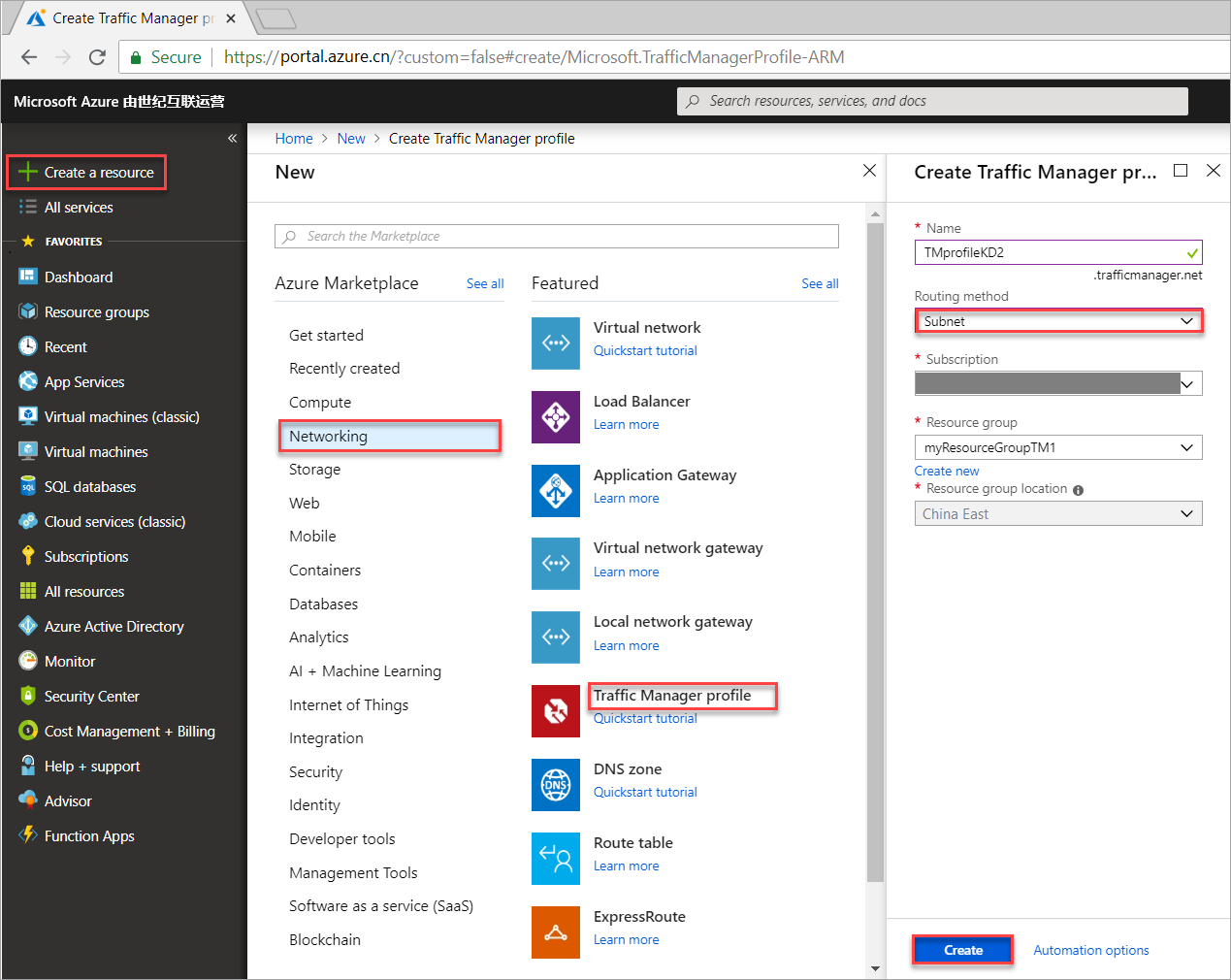Click the Resource group location info icon

(x=1079, y=490)
